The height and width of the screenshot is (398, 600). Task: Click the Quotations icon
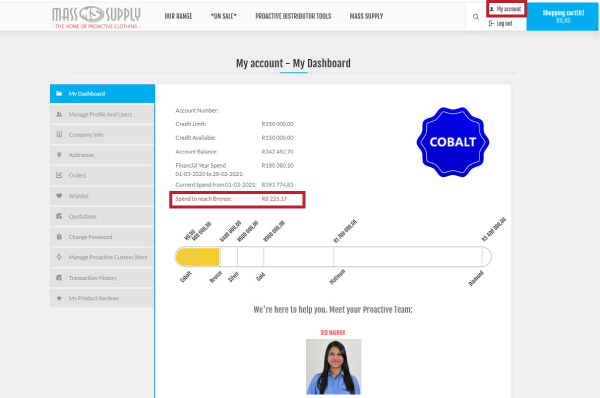[59, 216]
